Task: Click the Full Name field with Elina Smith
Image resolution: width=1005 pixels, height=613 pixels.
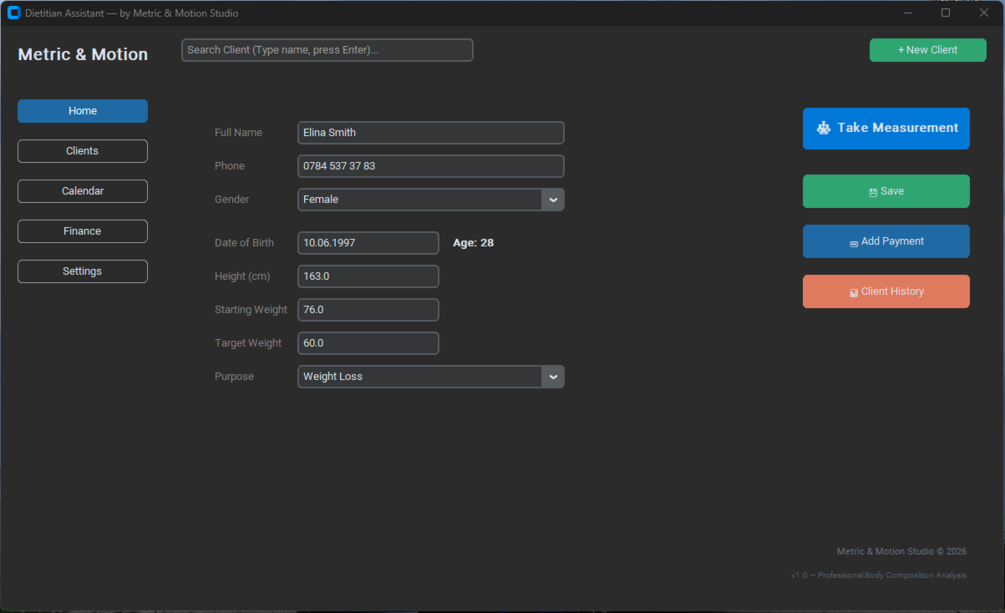Action: pos(431,133)
